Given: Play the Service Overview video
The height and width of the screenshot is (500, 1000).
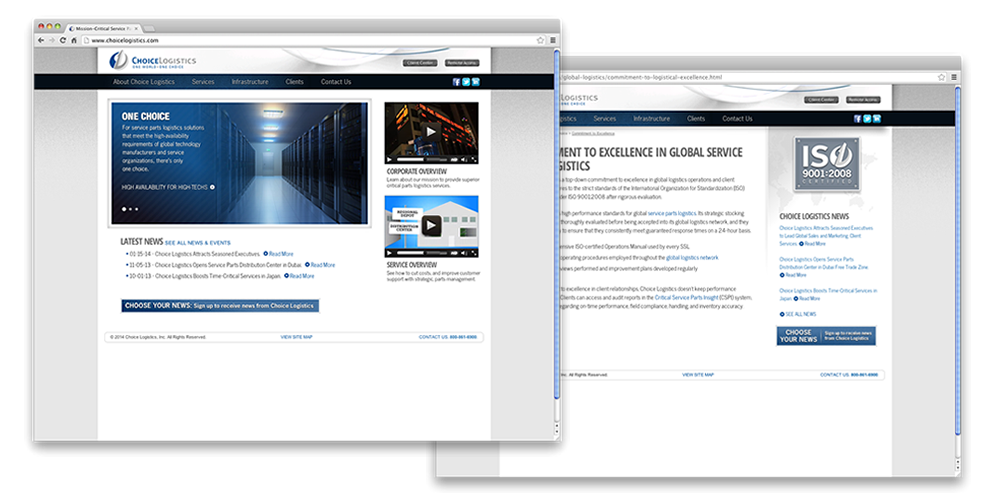Looking at the screenshot, I should click(x=431, y=225).
